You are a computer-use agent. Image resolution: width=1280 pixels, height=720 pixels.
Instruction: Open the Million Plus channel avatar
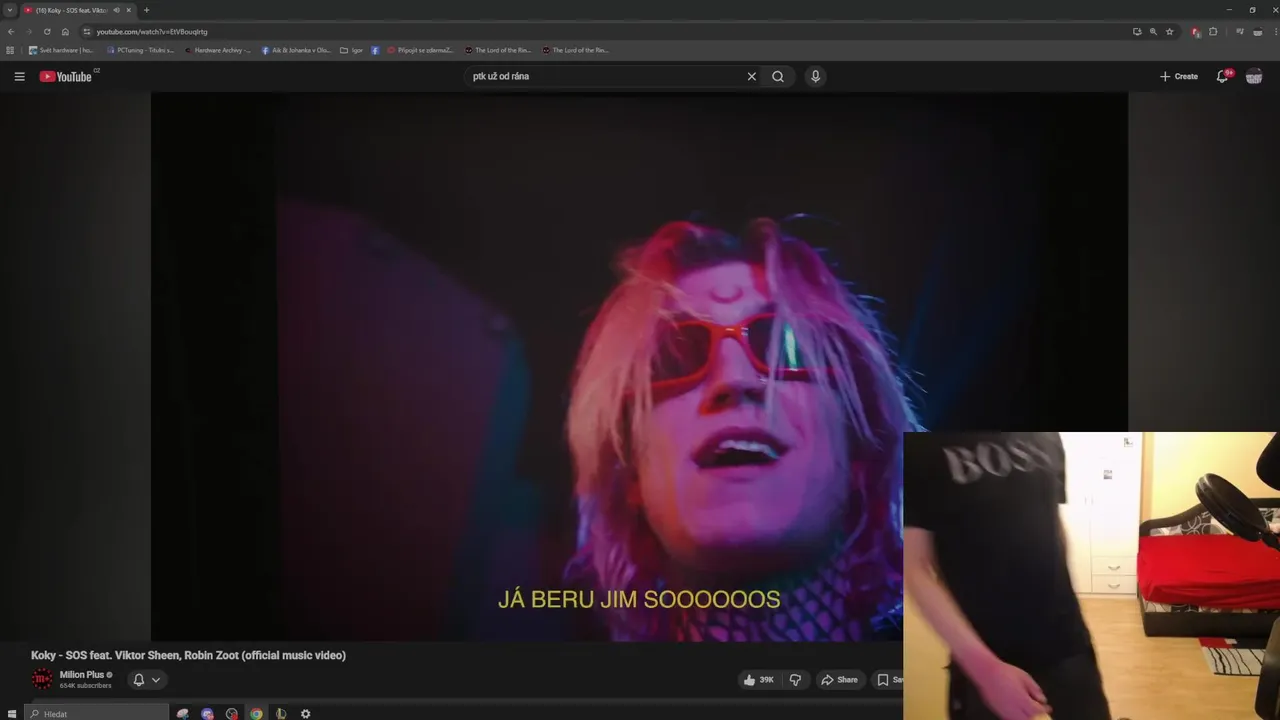[x=42, y=680]
